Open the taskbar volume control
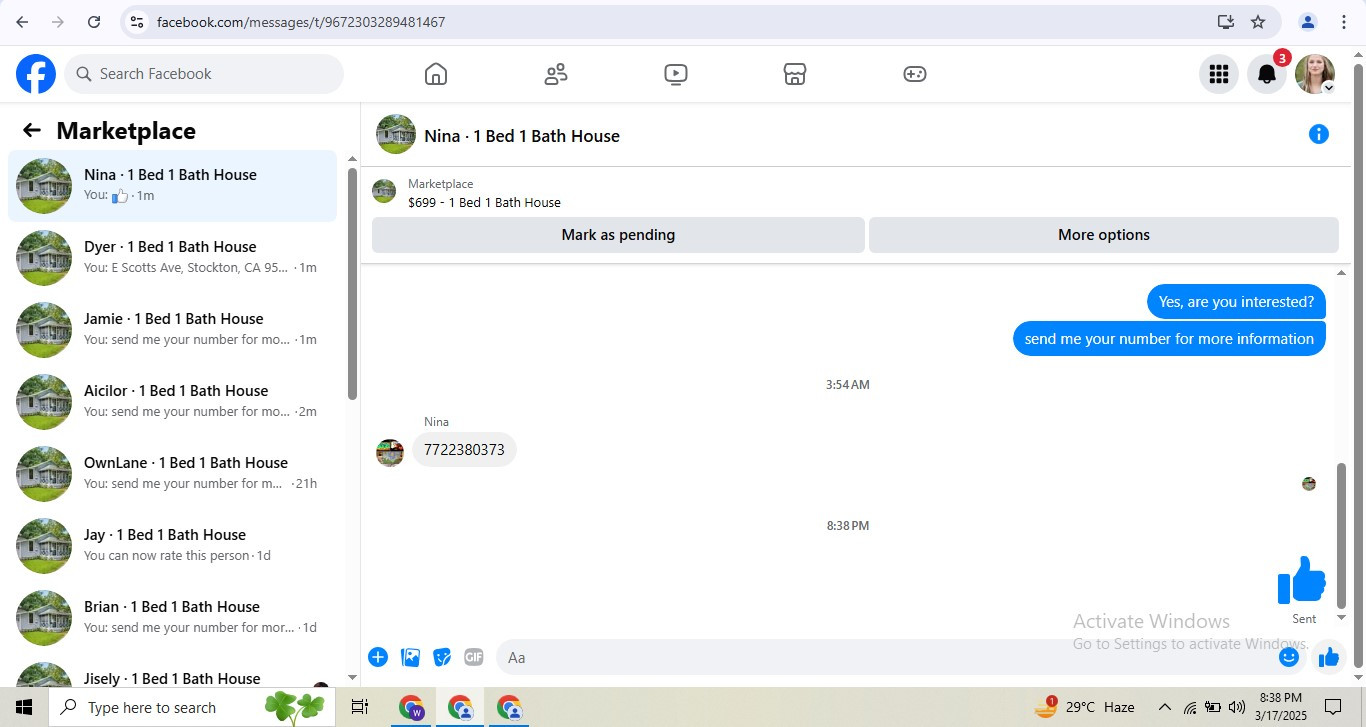This screenshot has width=1366, height=727. [1236, 707]
